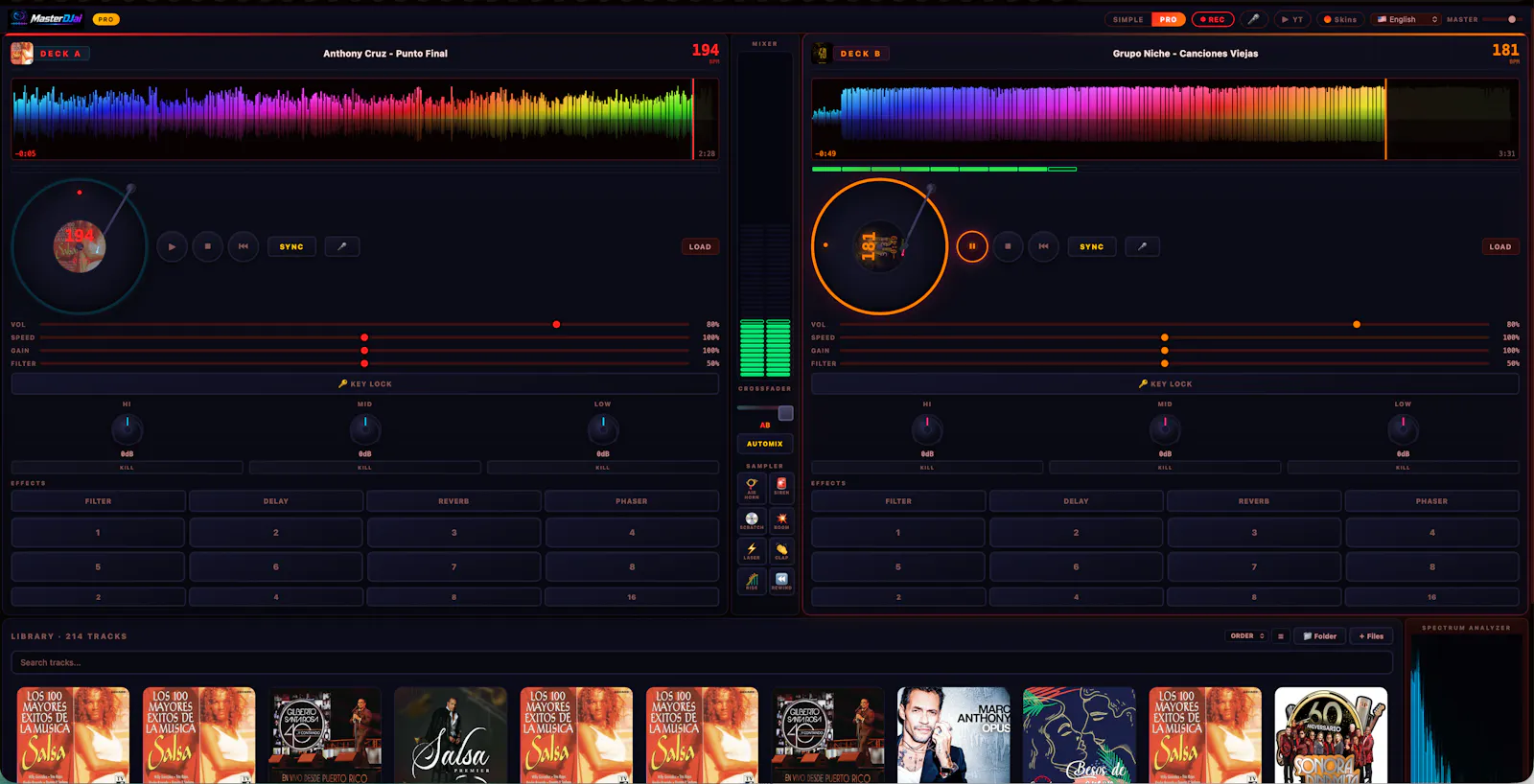The image size is (1534, 784).
Task: Trigger the Rewind sampler pad
Action: 781,581
